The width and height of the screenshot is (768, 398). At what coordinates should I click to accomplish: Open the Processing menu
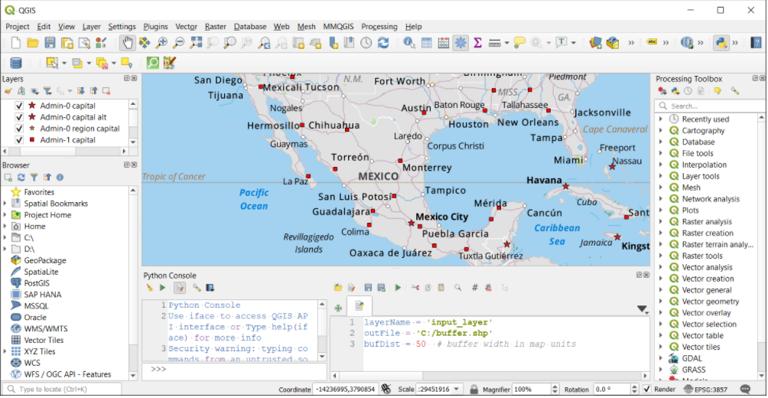pos(379,26)
